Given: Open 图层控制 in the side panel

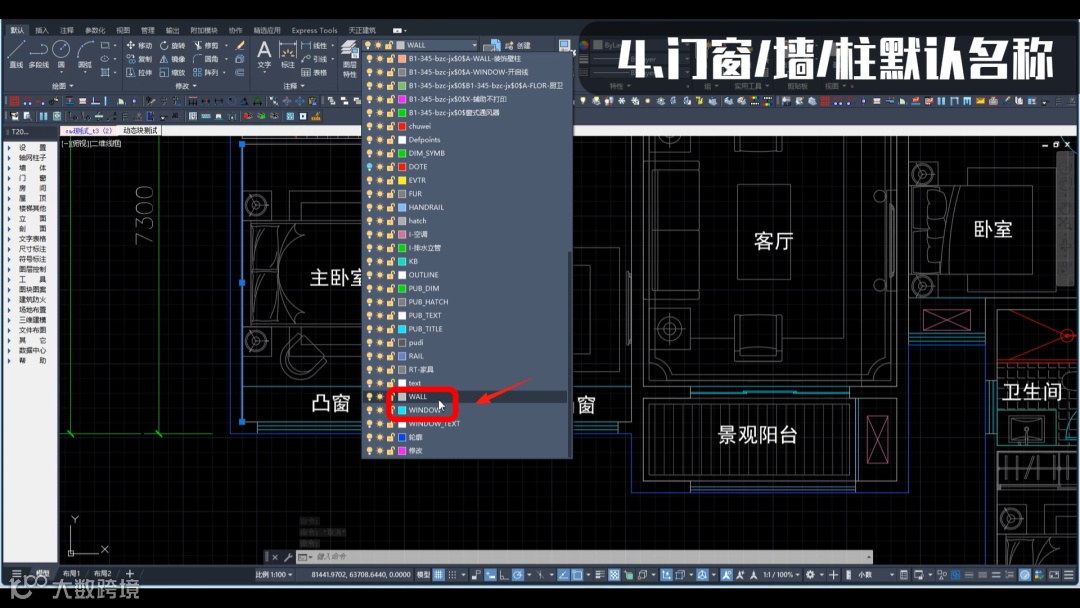Looking at the screenshot, I should tap(32, 269).
